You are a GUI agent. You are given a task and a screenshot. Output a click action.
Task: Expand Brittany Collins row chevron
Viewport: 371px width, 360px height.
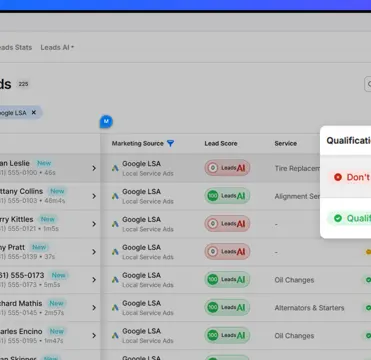click(94, 196)
